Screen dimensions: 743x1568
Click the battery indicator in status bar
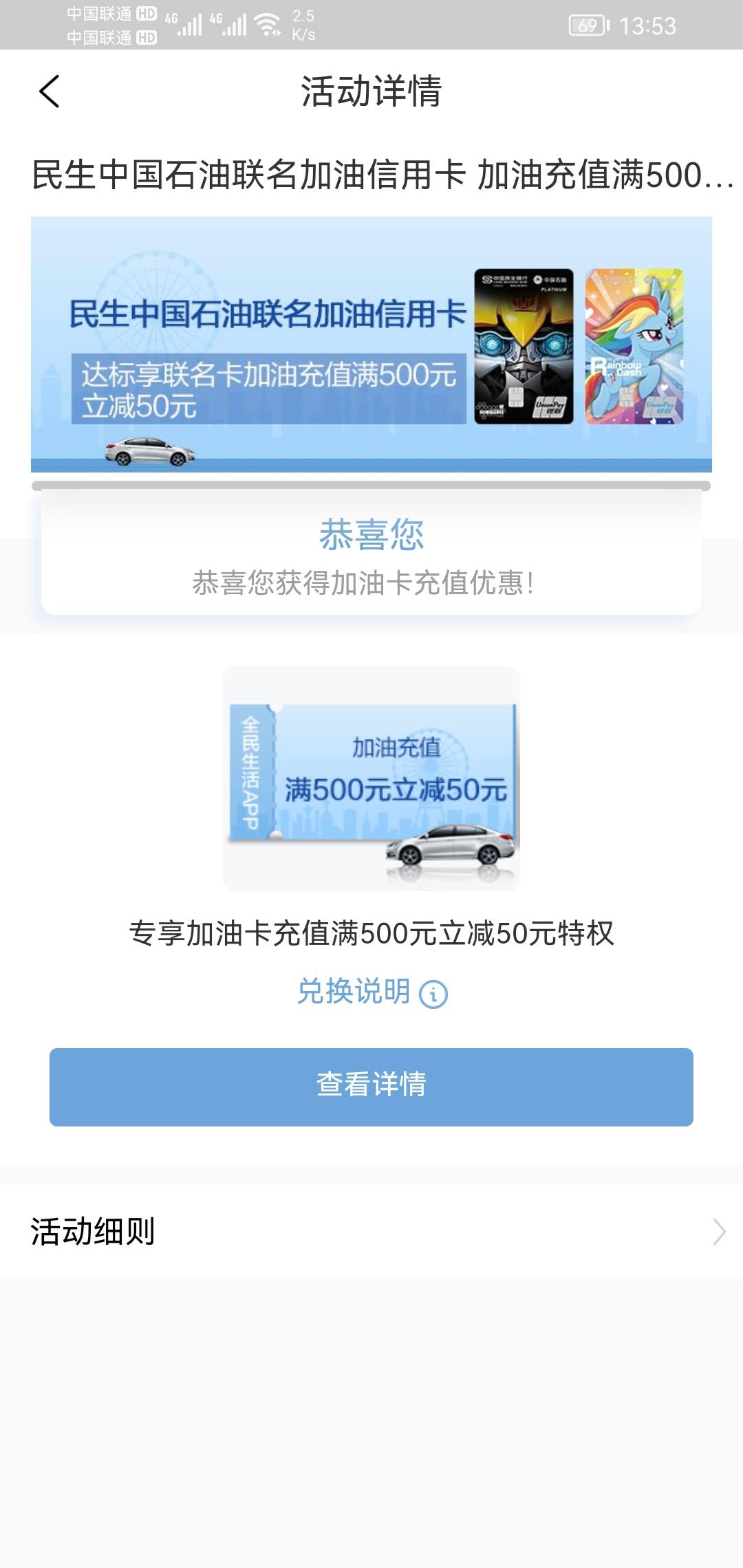[x=589, y=26]
